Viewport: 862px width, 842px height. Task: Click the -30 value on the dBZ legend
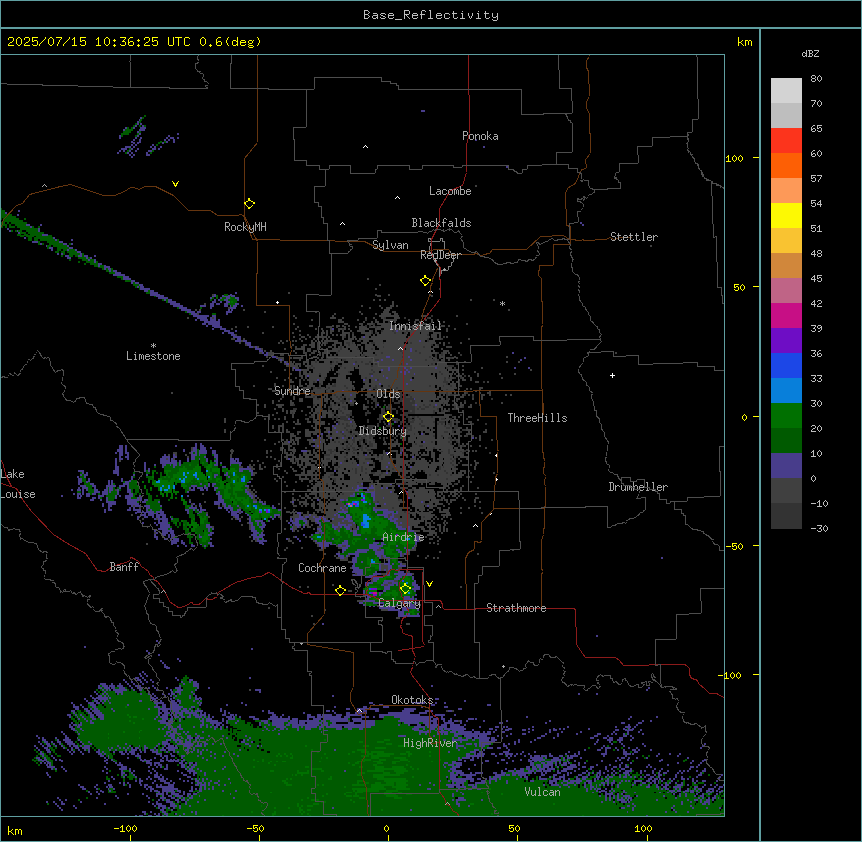819,528
